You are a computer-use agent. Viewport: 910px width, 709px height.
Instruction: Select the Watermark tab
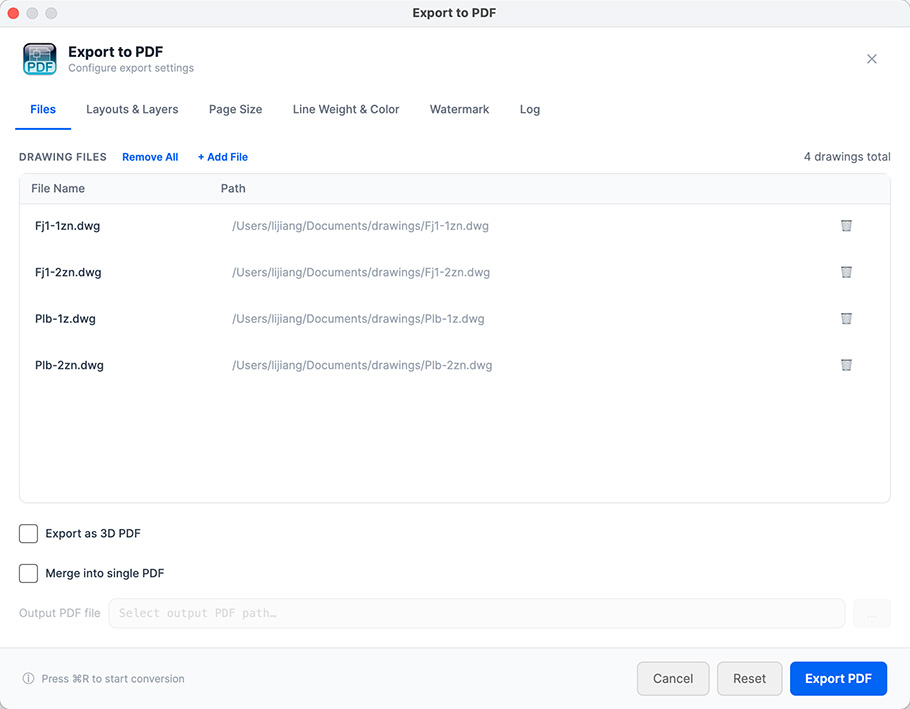(x=460, y=110)
